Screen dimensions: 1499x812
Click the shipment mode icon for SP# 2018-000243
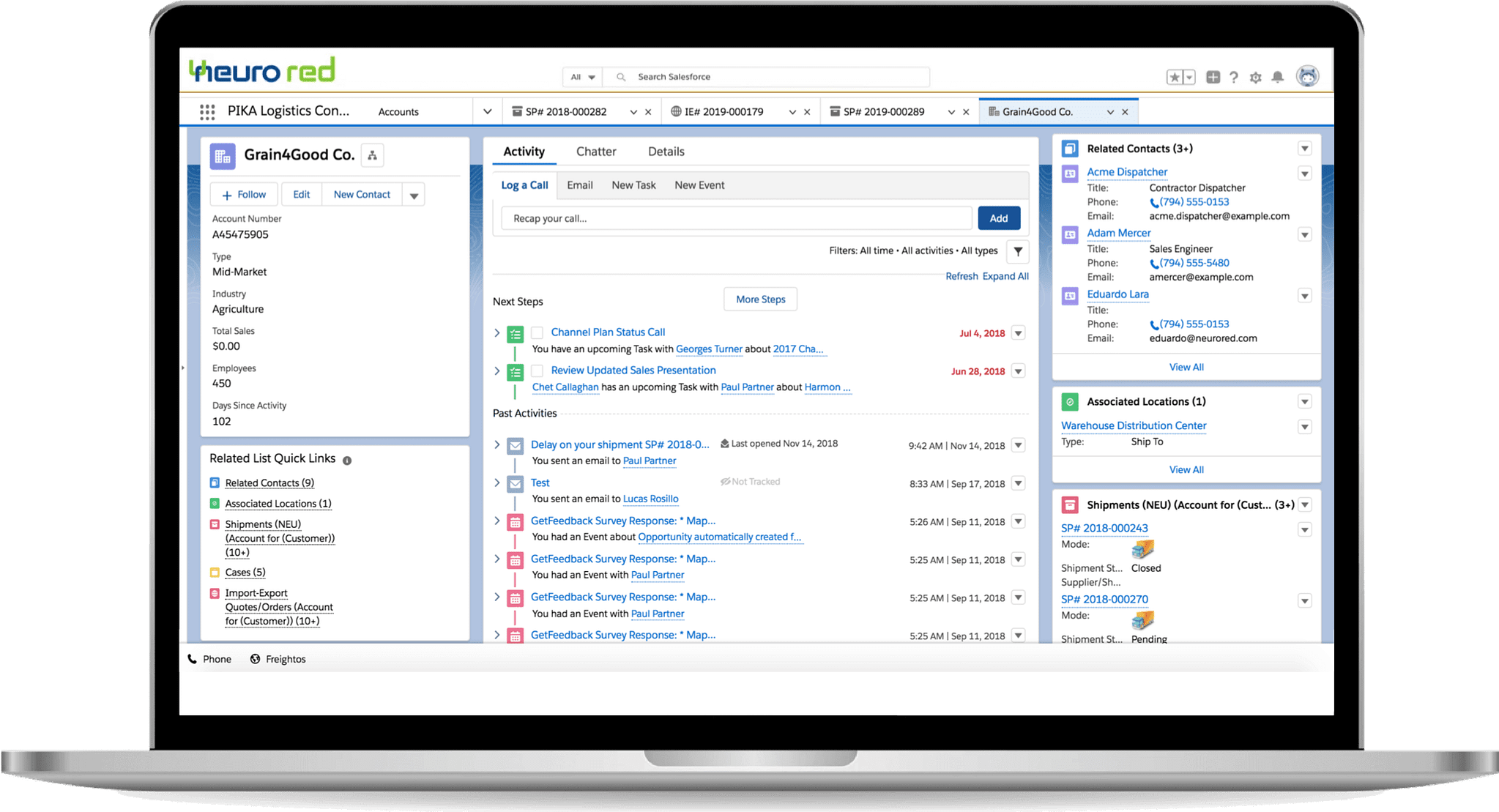[x=1142, y=548]
